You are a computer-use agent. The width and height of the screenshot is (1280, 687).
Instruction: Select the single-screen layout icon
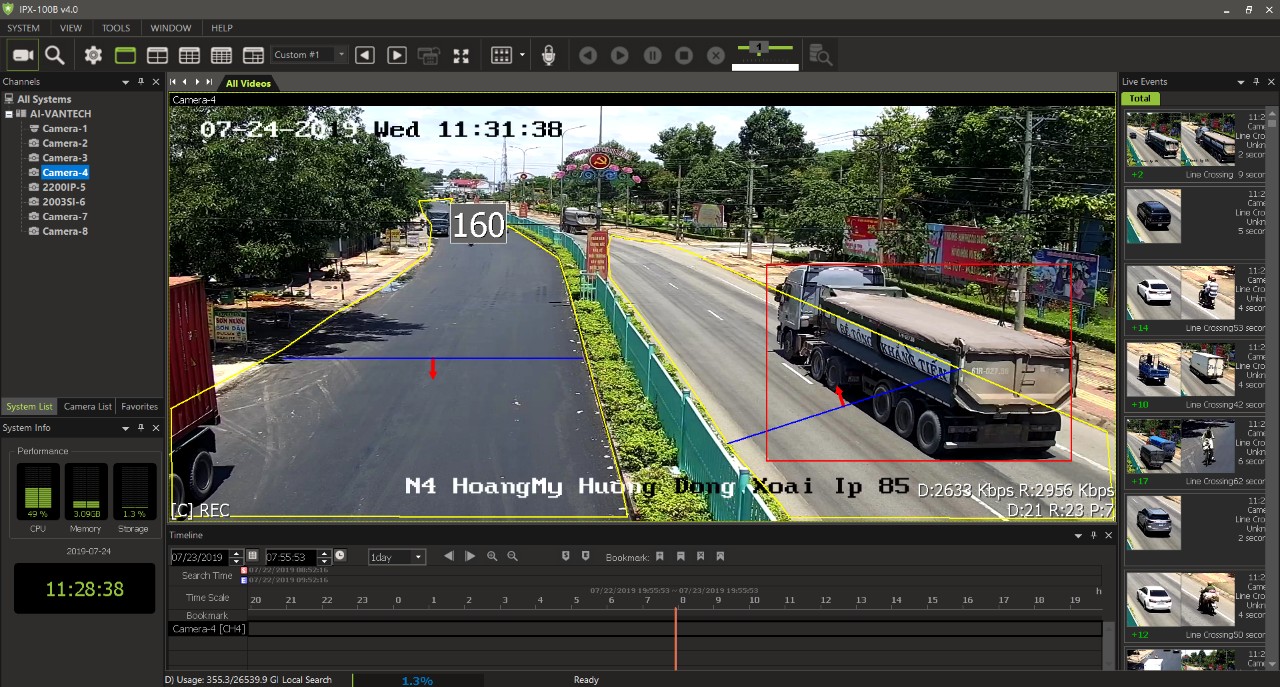point(125,55)
